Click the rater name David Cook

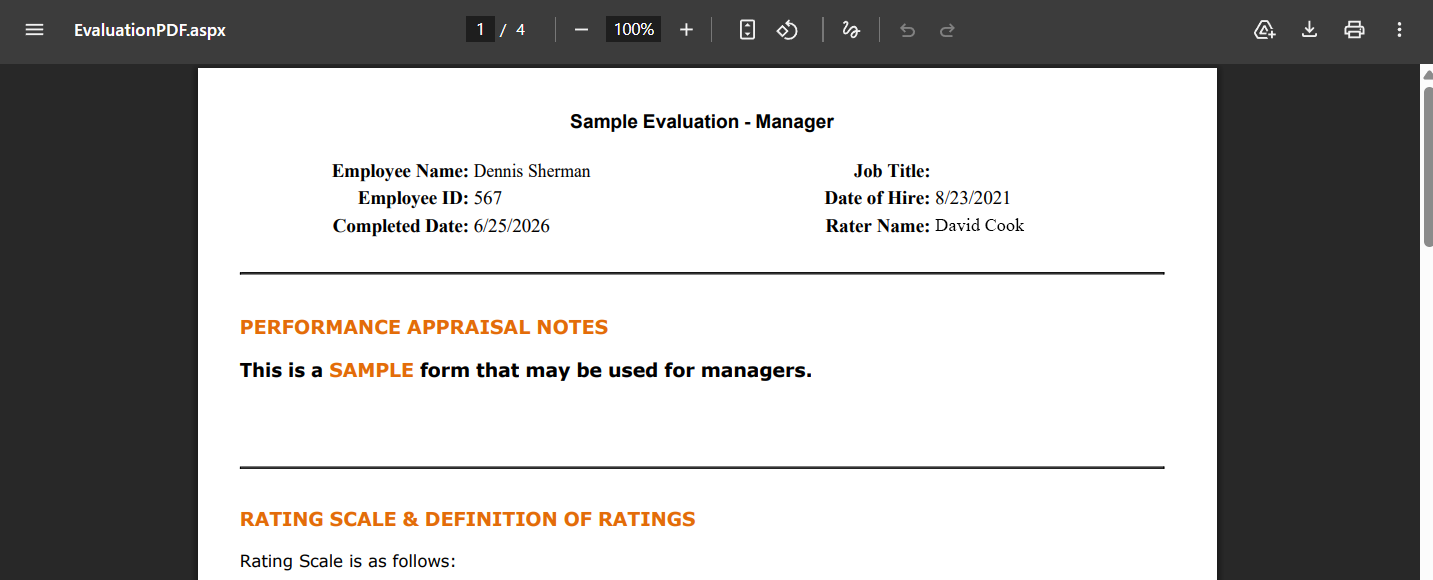(980, 226)
